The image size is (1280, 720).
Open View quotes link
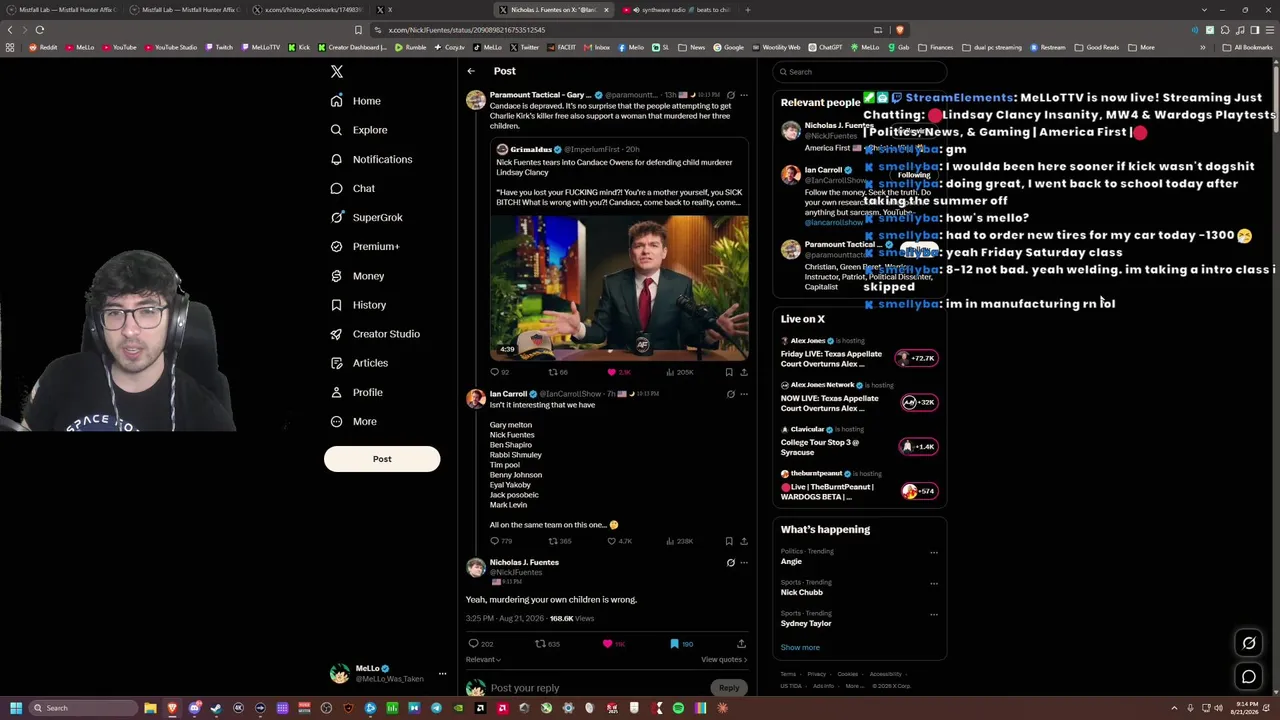click(x=724, y=660)
